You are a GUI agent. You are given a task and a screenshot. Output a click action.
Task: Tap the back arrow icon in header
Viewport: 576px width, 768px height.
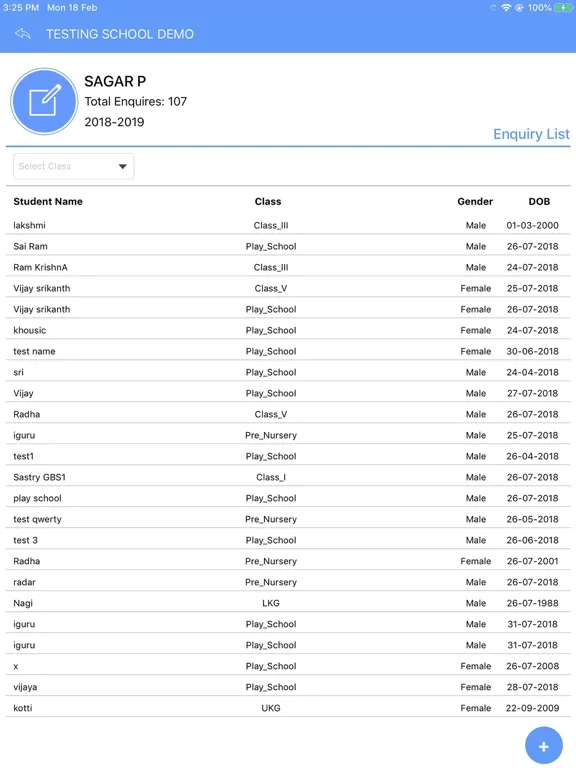pyautogui.click(x=23, y=34)
